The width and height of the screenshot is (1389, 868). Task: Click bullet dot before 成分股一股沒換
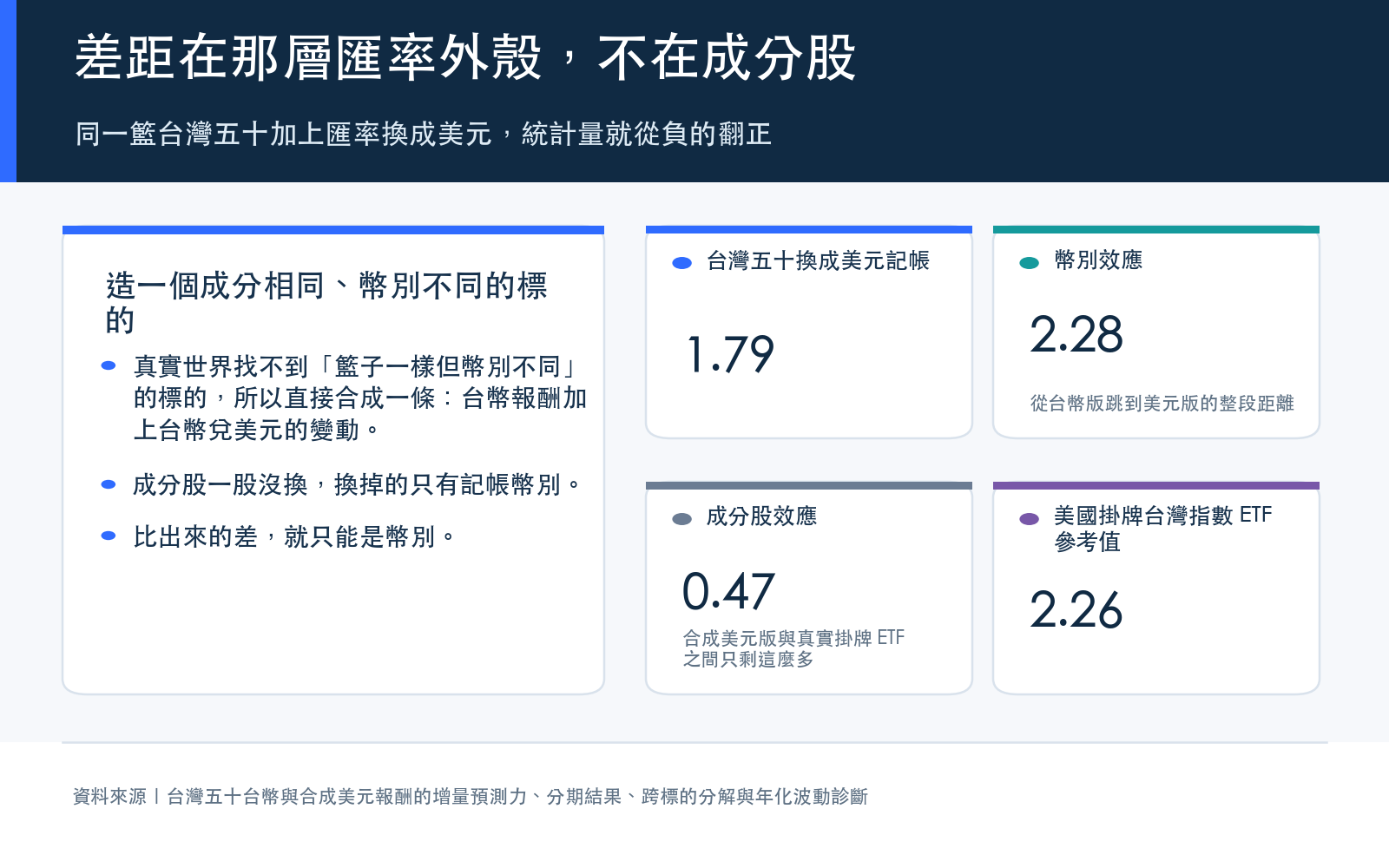109,484
